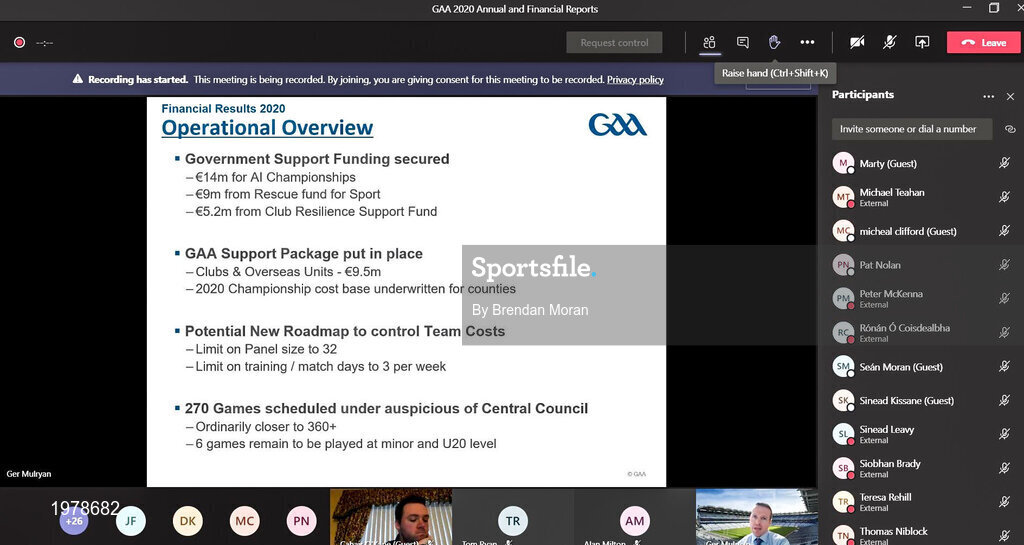Viewport: 1024px width, 545px height.
Task: Open the Privacy policy link
Action: pos(635,80)
